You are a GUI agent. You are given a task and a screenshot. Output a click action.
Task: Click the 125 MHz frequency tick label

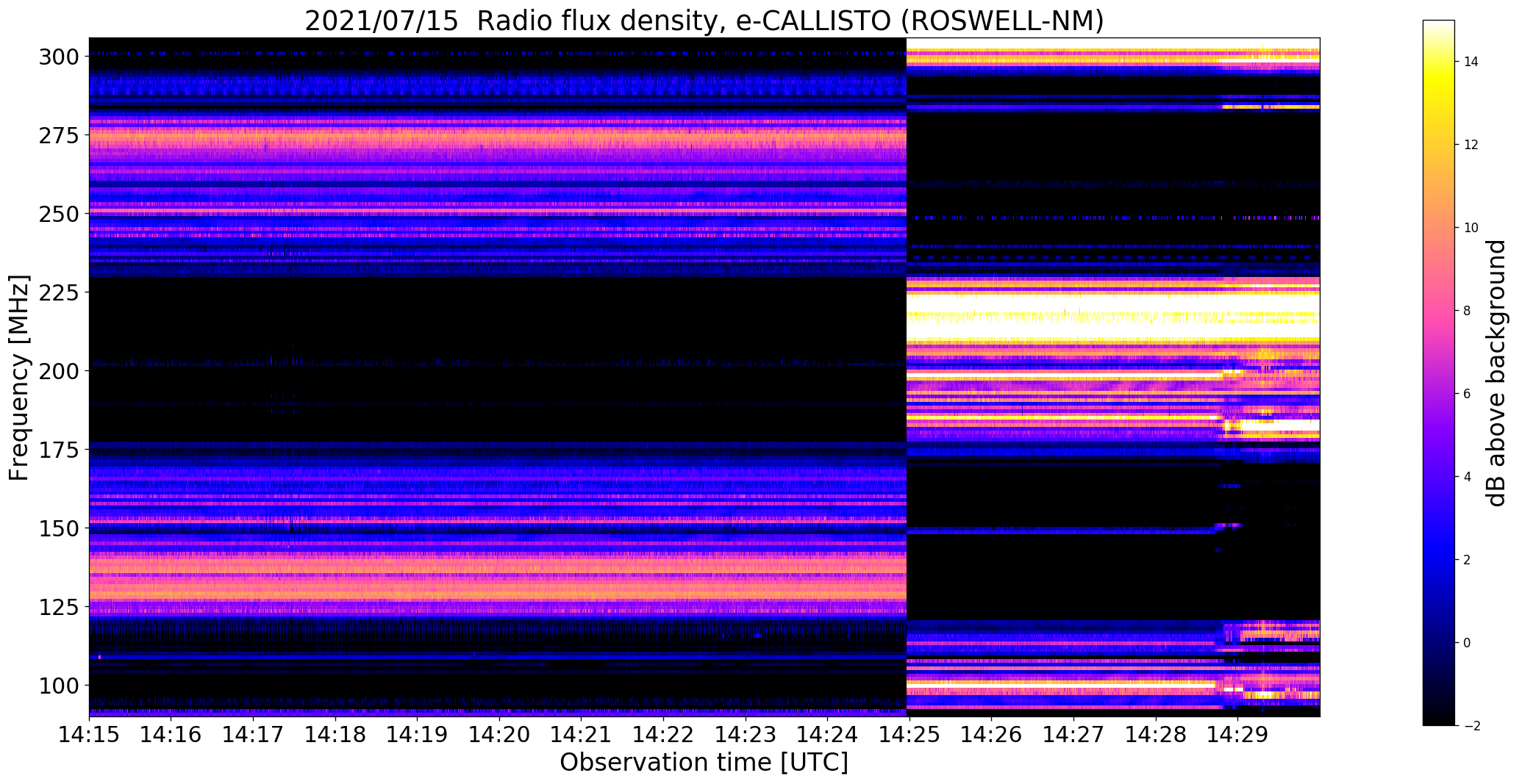pyautogui.click(x=59, y=607)
